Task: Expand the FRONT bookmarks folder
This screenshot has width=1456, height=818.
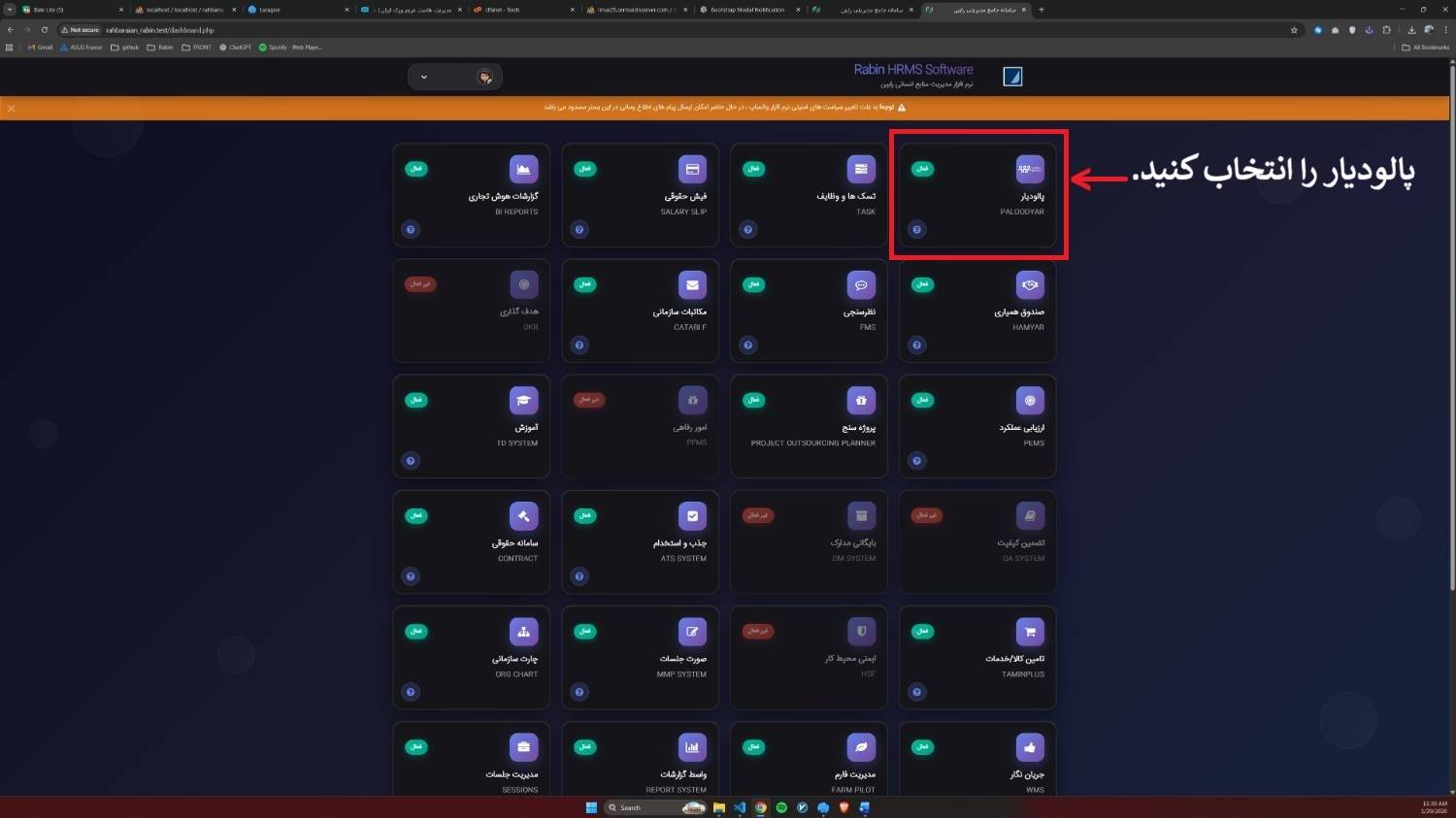Action: [x=196, y=47]
